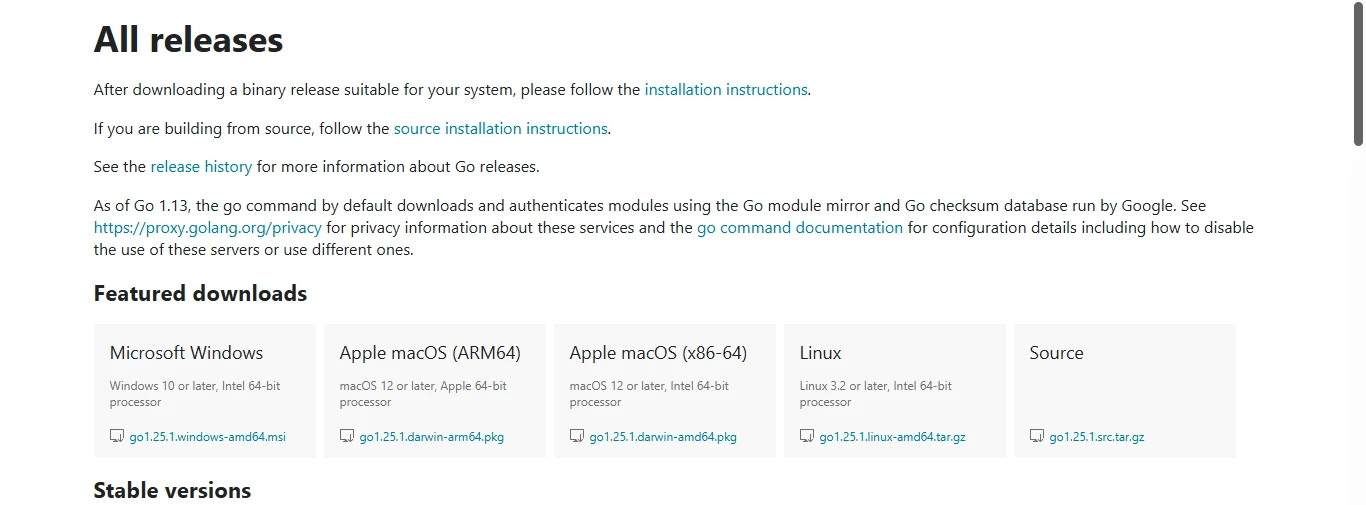Select the Apple macOS (ARM64) card title
Image resolution: width=1366 pixels, height=505 pixels.
click(430, 353)
